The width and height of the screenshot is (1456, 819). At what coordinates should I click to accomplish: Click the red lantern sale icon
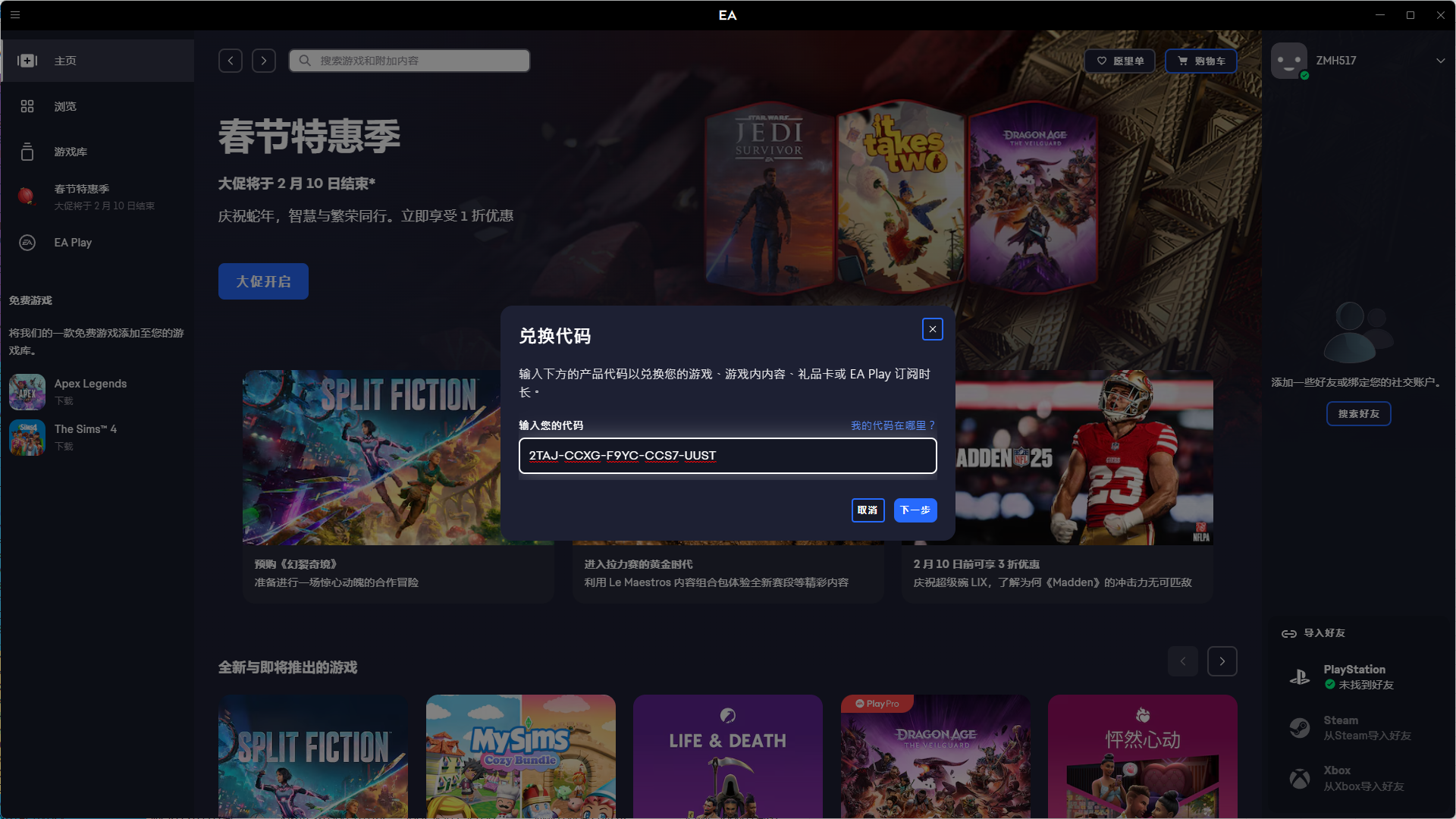click(27, 196)
